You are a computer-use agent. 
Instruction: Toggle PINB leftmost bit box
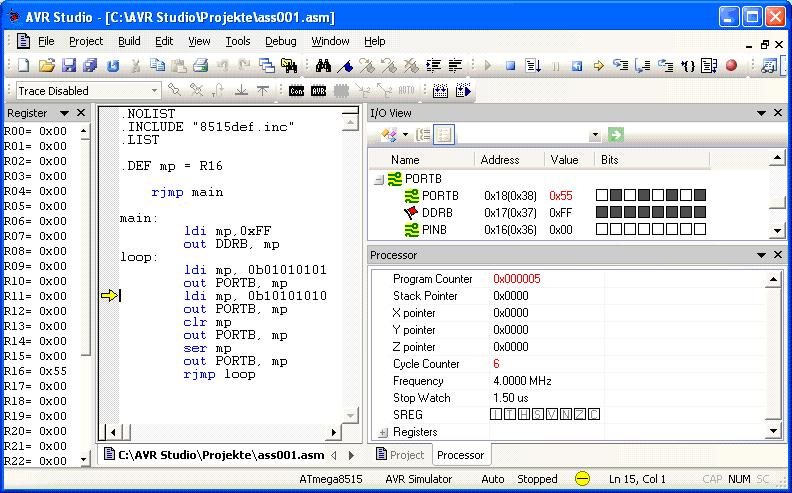(602, 229)
